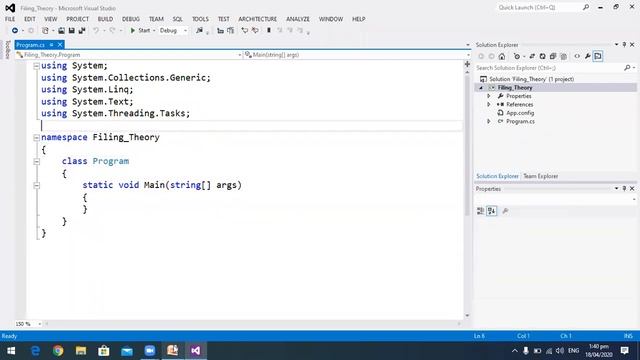The image size is (640, 360).
Task: Expand the Properties tree node
Action: pos(489,96)
